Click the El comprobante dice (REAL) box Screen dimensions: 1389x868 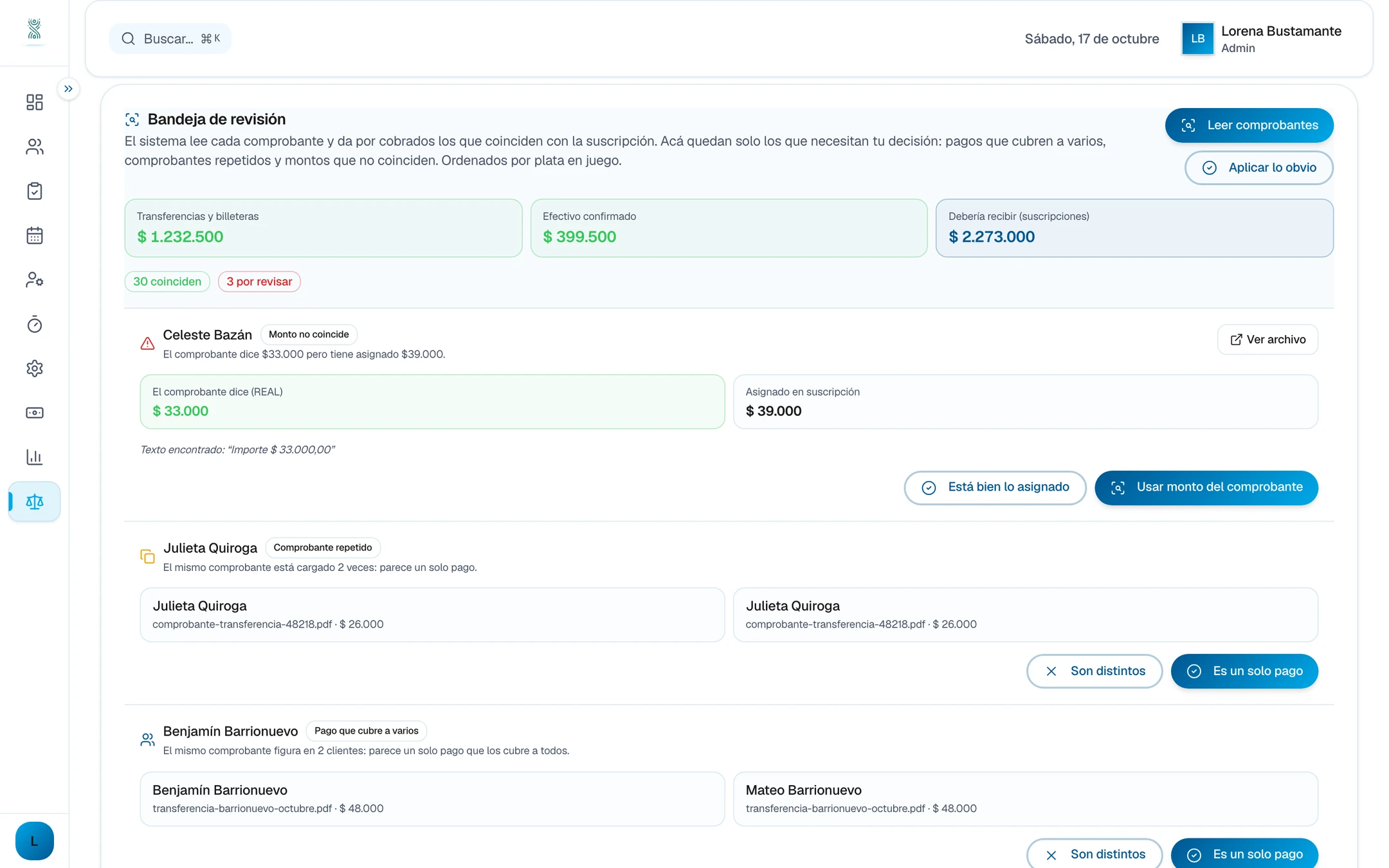(x=432, y=402)
